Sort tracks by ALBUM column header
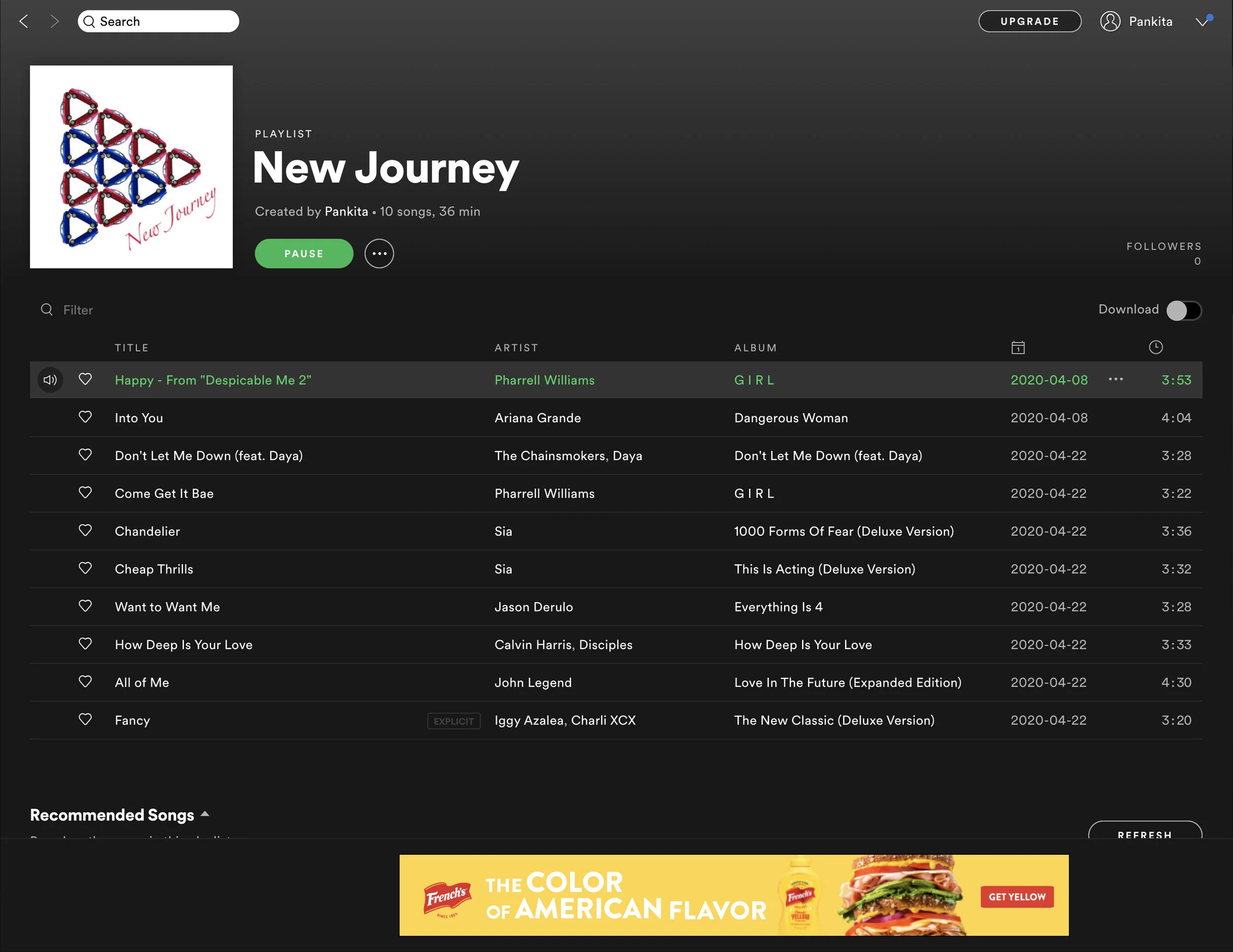 756,348
